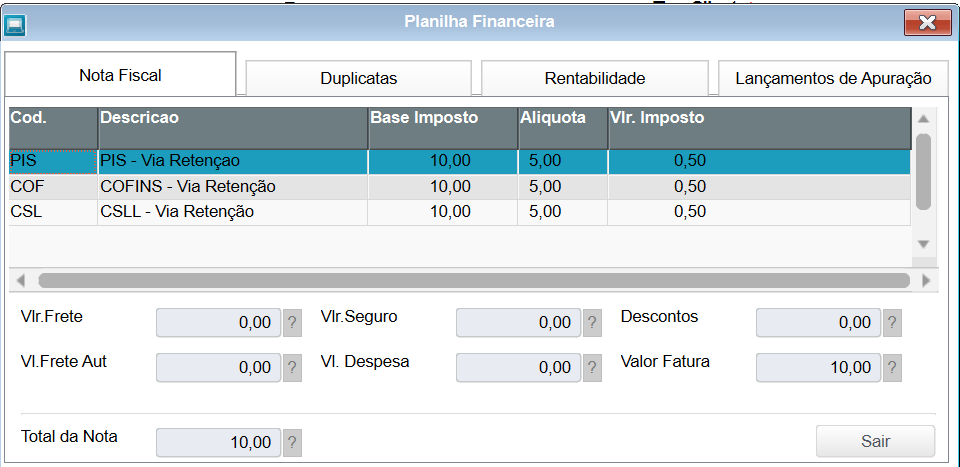Focus the Valor Fatura input field
Image resolution: width=960 pixels, height=467 pixels.
pos(817,368)
